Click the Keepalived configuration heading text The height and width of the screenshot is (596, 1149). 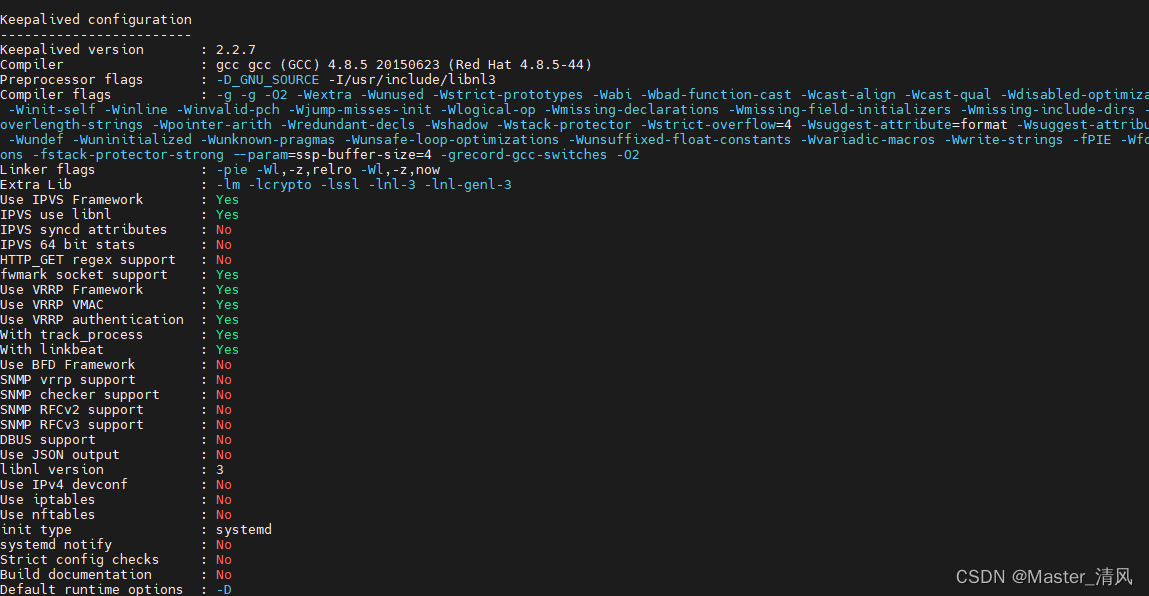(x=96, y=19)
